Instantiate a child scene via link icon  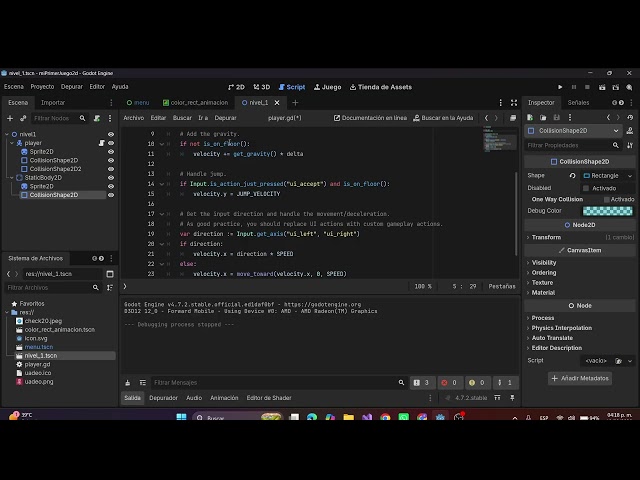point(23,118)
